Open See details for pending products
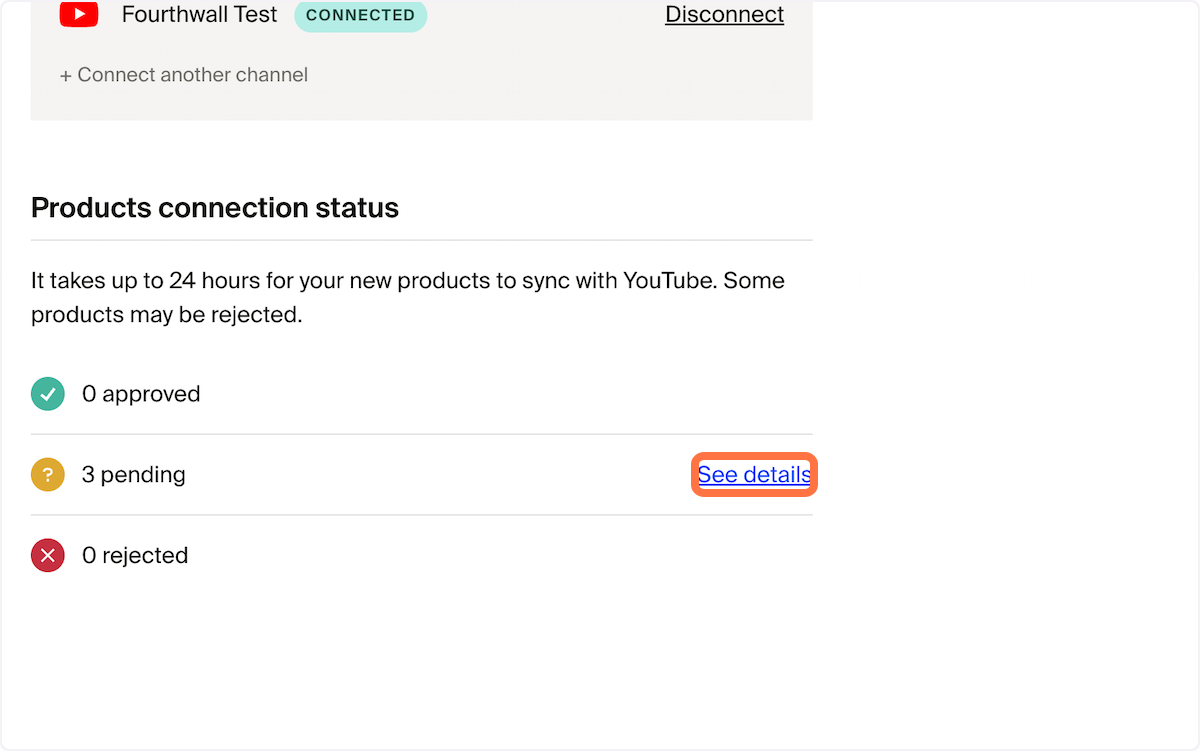Viewport: 1200px width, 751px height. coord(754,474)
